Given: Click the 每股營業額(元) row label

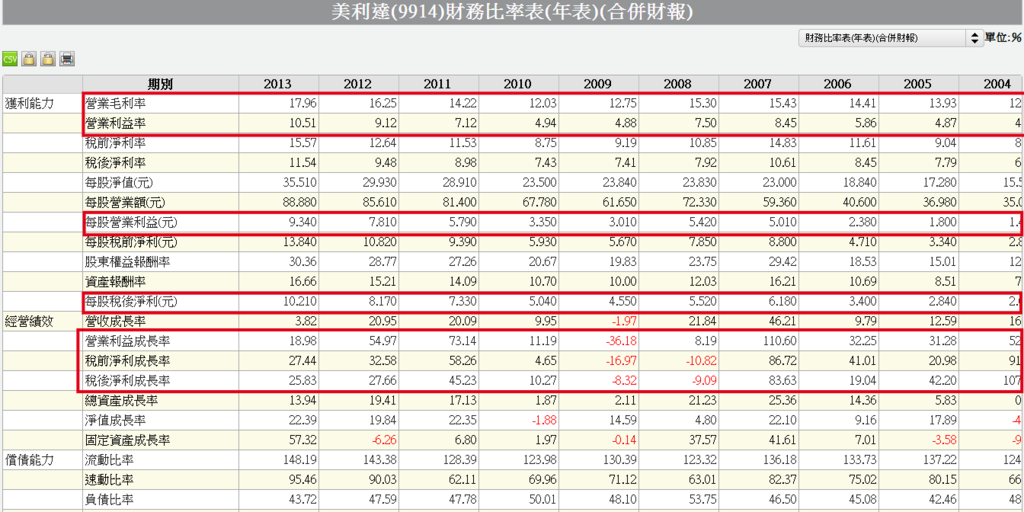Looking at the screenshot, I should tap(124, 202).
